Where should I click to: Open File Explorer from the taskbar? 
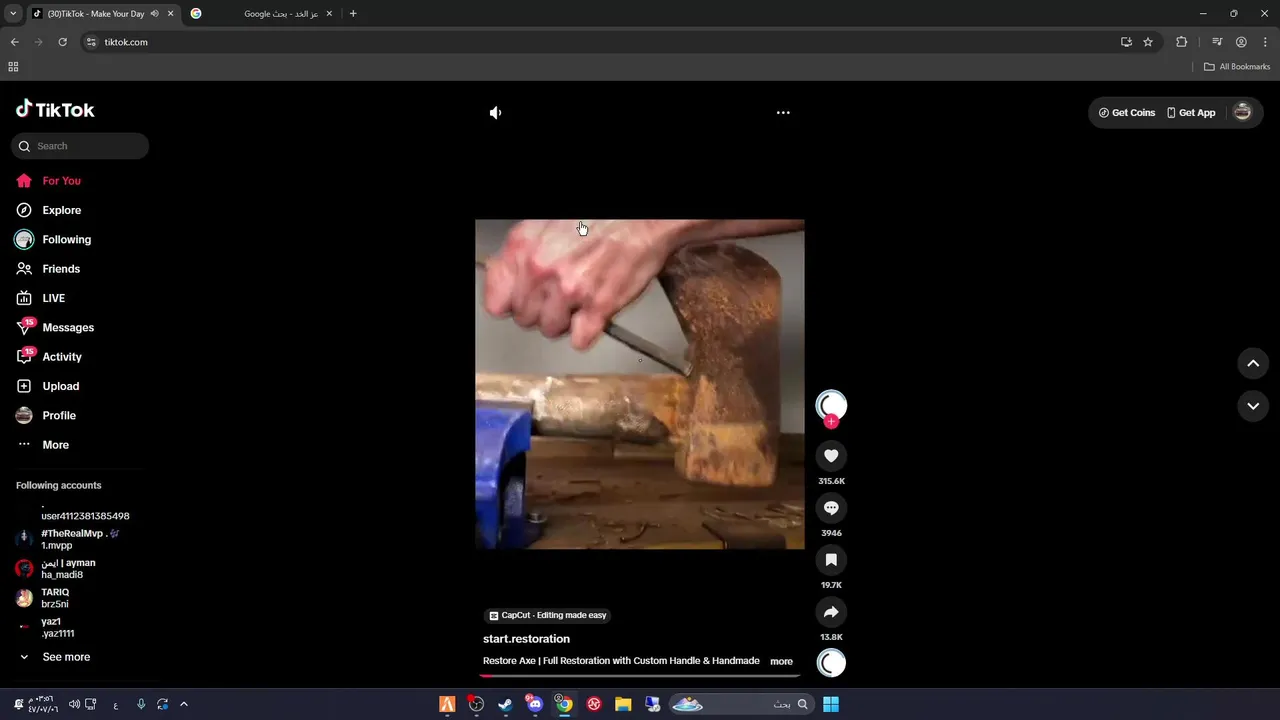click(x=623, y=704)
